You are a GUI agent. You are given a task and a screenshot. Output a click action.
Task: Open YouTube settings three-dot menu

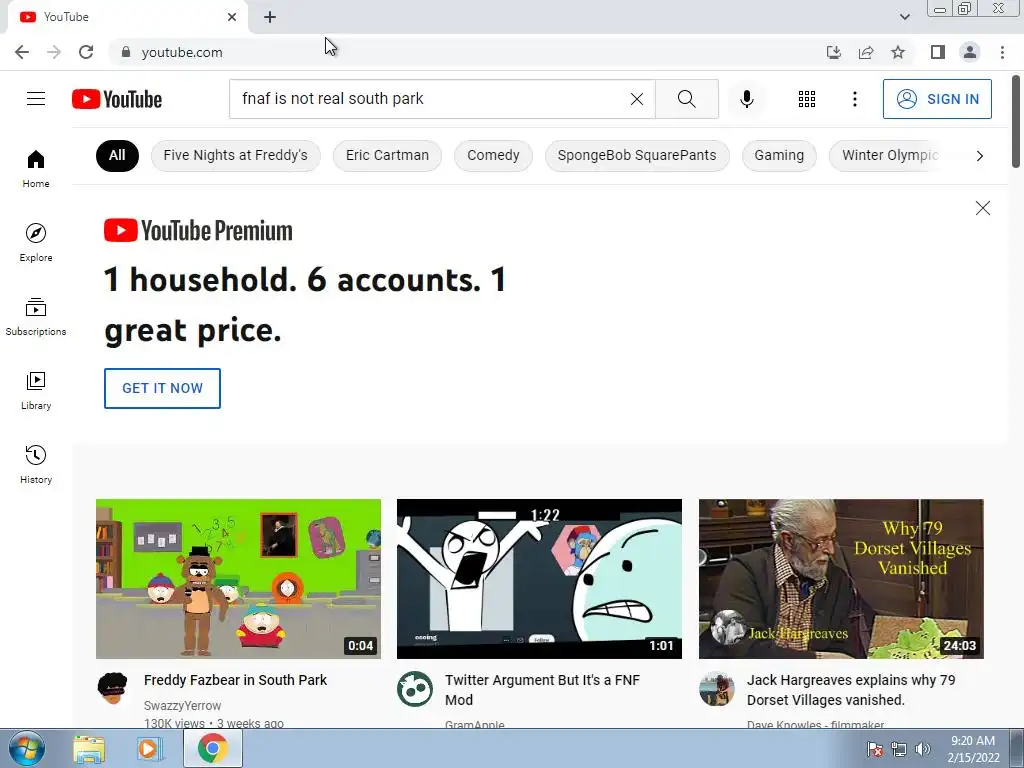point(854,99)
